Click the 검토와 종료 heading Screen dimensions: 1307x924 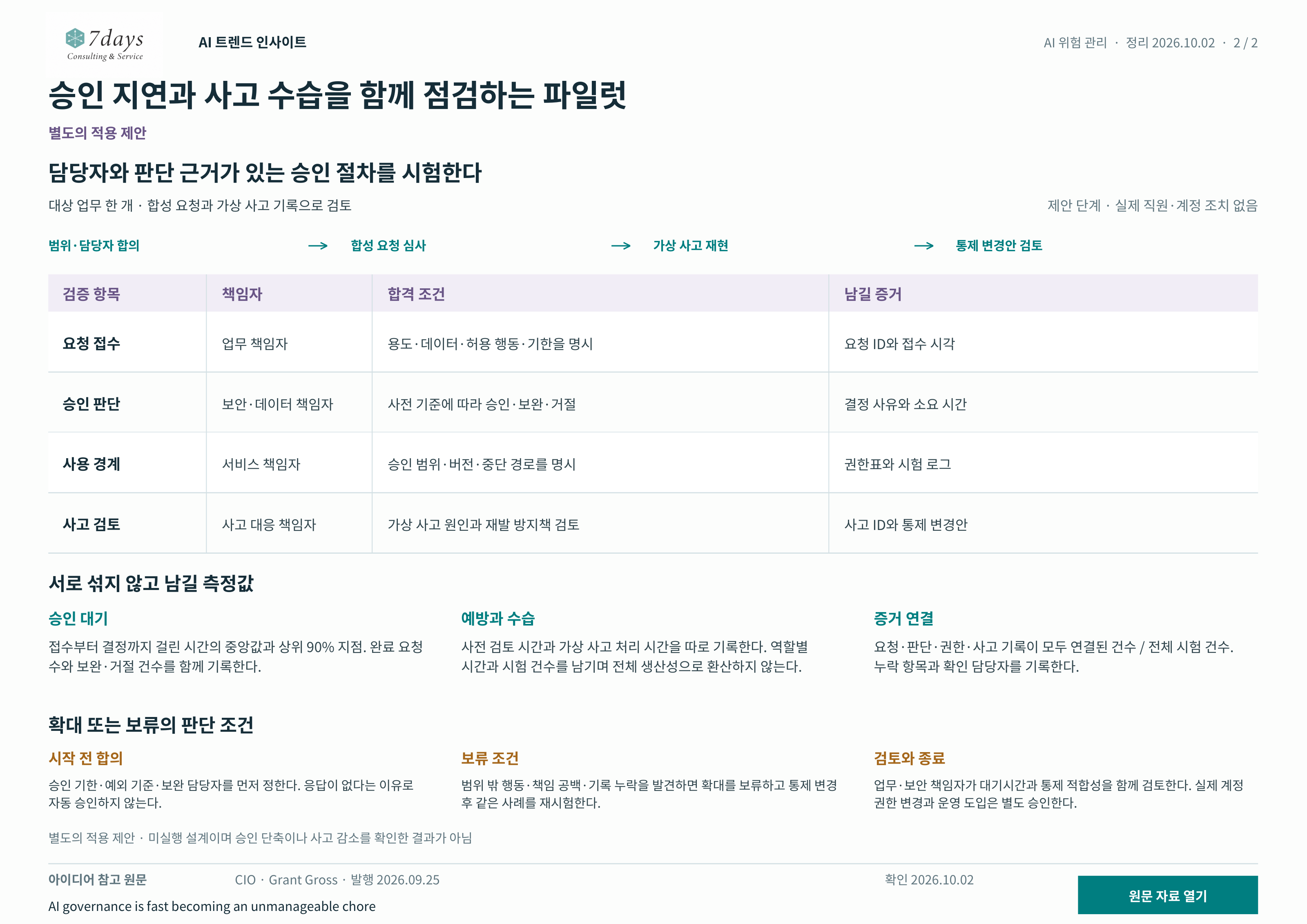coord(909,758)
